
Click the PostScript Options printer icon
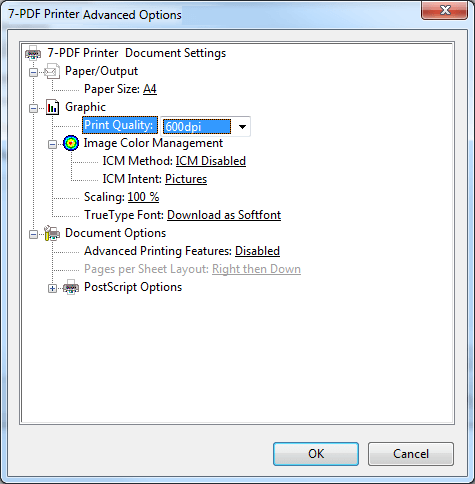[x=71, y=287]
